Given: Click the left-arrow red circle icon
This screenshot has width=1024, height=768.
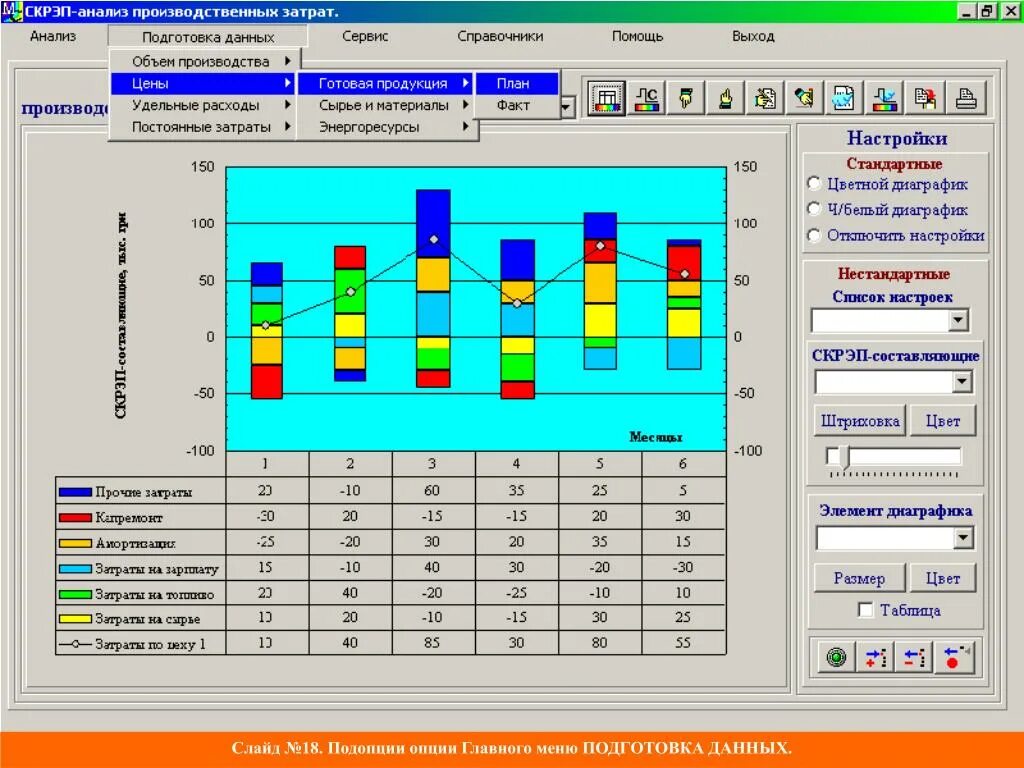Looking at the screenshot, I should click(x=955, y=657).
